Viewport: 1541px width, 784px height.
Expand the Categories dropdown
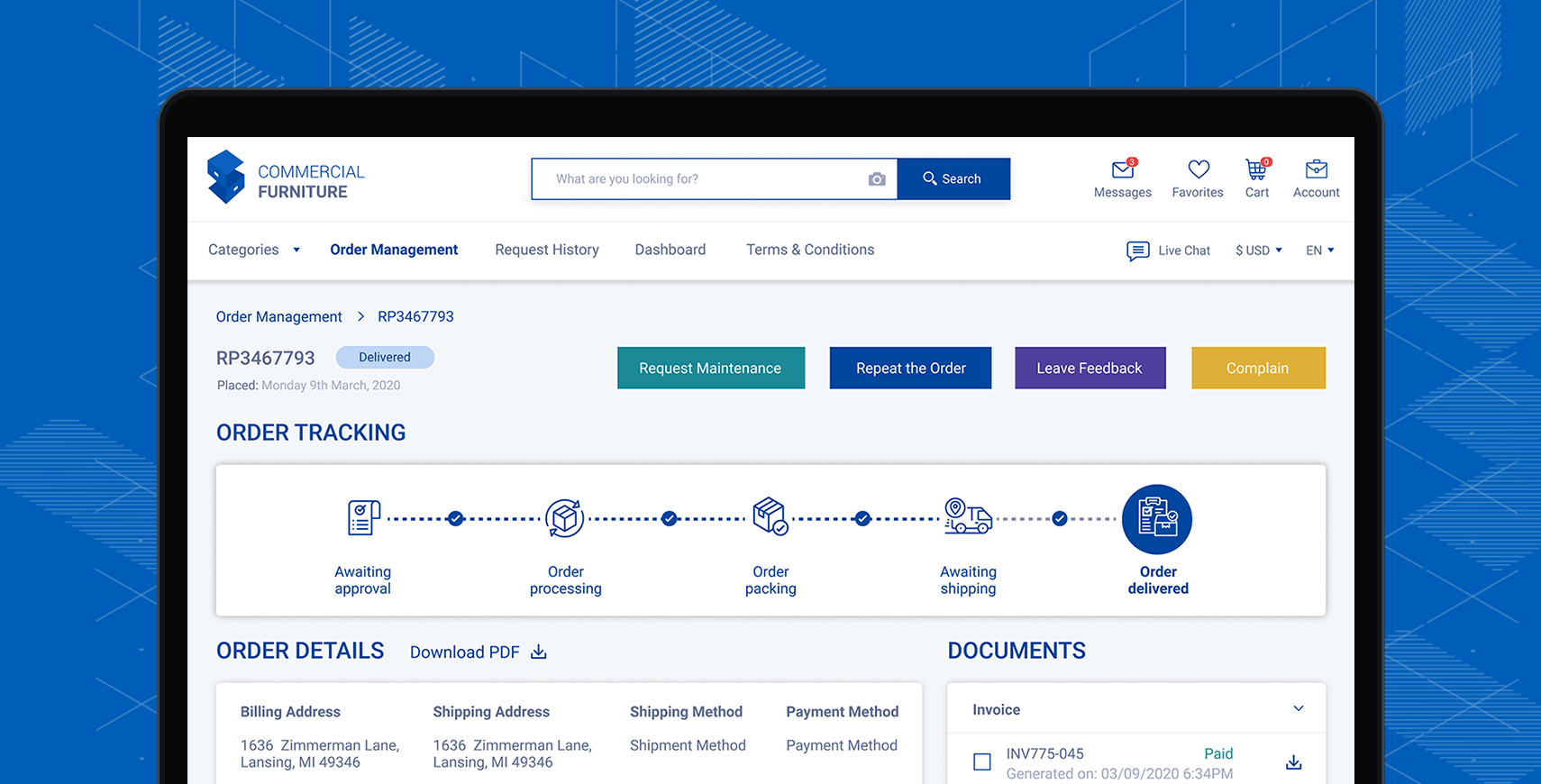point(254,250)
